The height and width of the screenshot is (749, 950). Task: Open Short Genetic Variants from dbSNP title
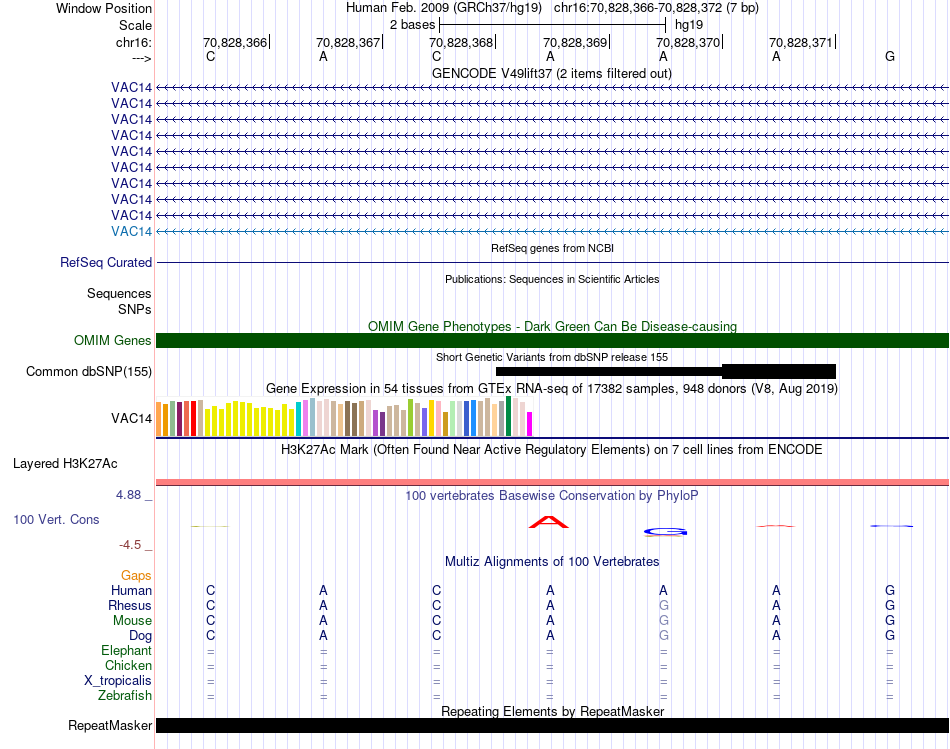pos(552,357)
